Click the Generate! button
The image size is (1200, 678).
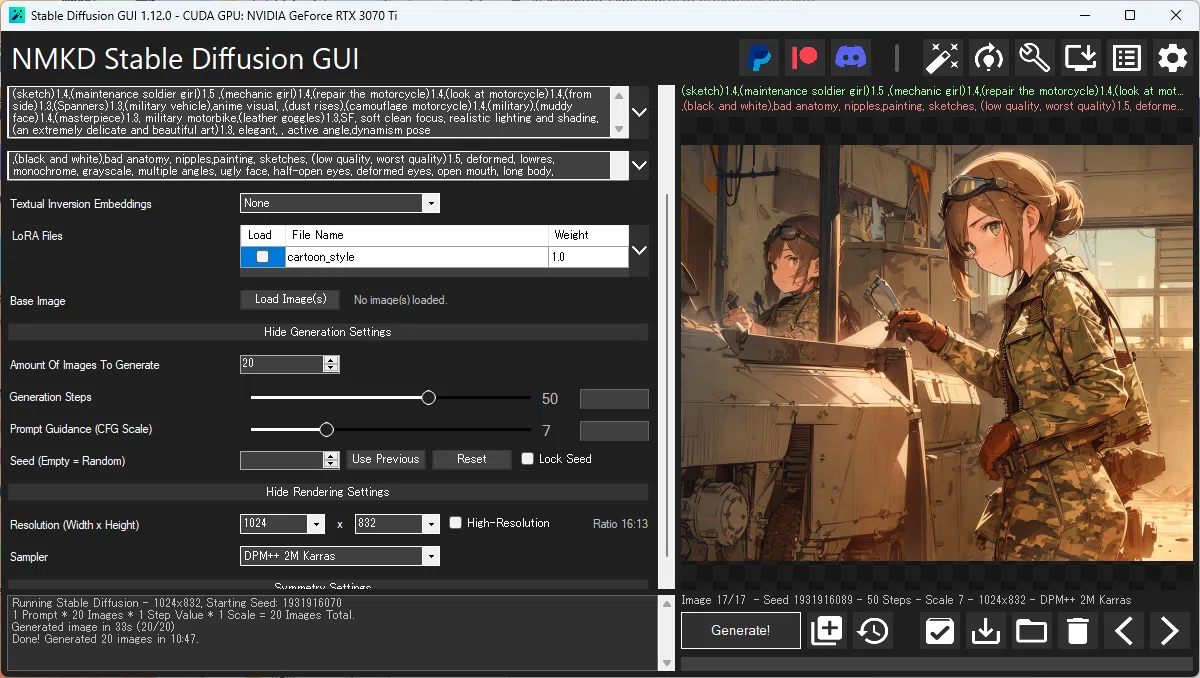741,631
